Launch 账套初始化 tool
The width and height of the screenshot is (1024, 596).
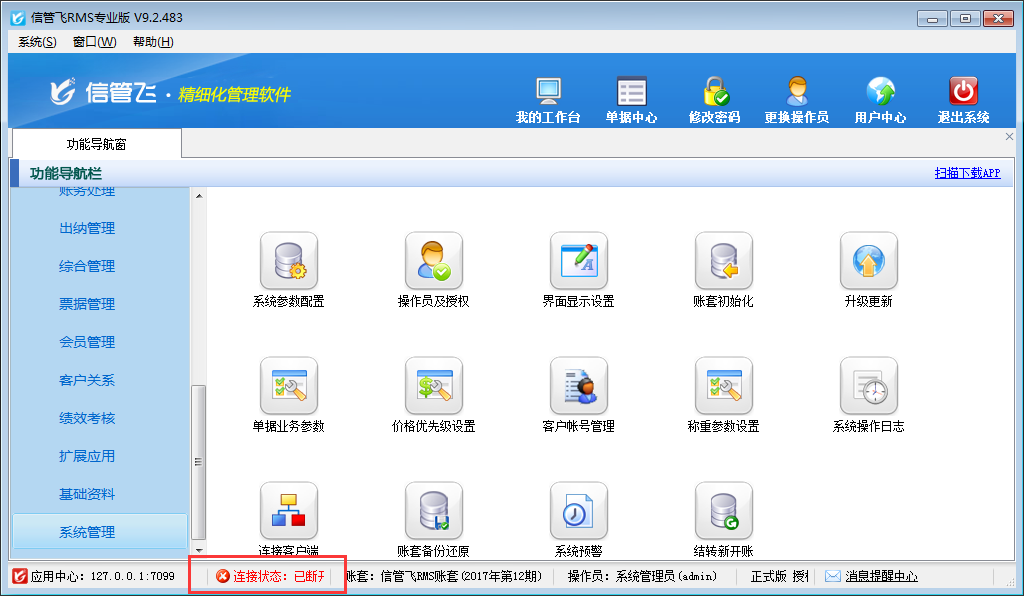(723, 261)
